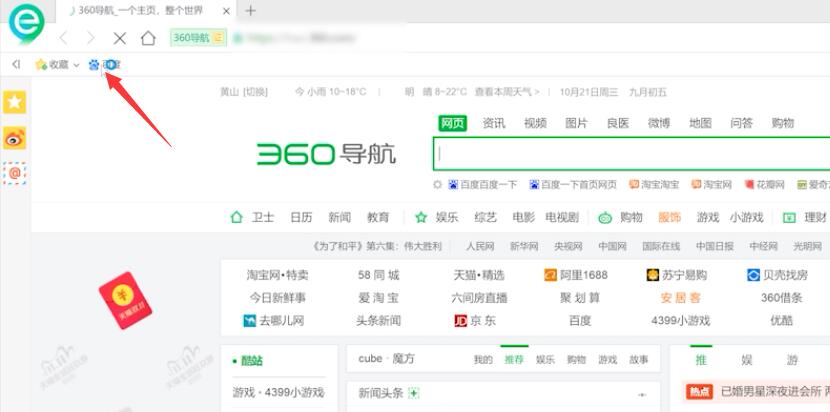Screen dimensions: 830x412
Task: Open 《为了和平》第六集 headline link
Action: [x=377, y=246]
